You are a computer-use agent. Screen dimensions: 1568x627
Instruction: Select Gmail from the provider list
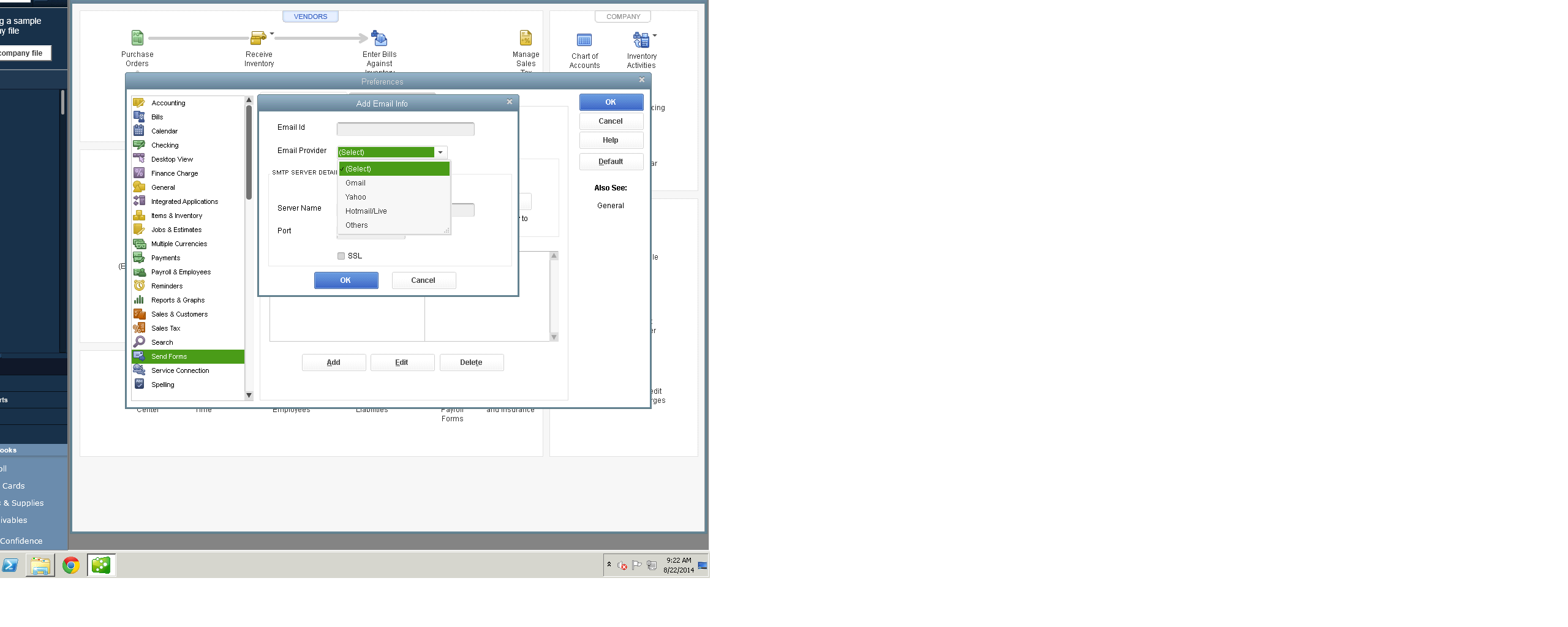[x=356, y=182]
